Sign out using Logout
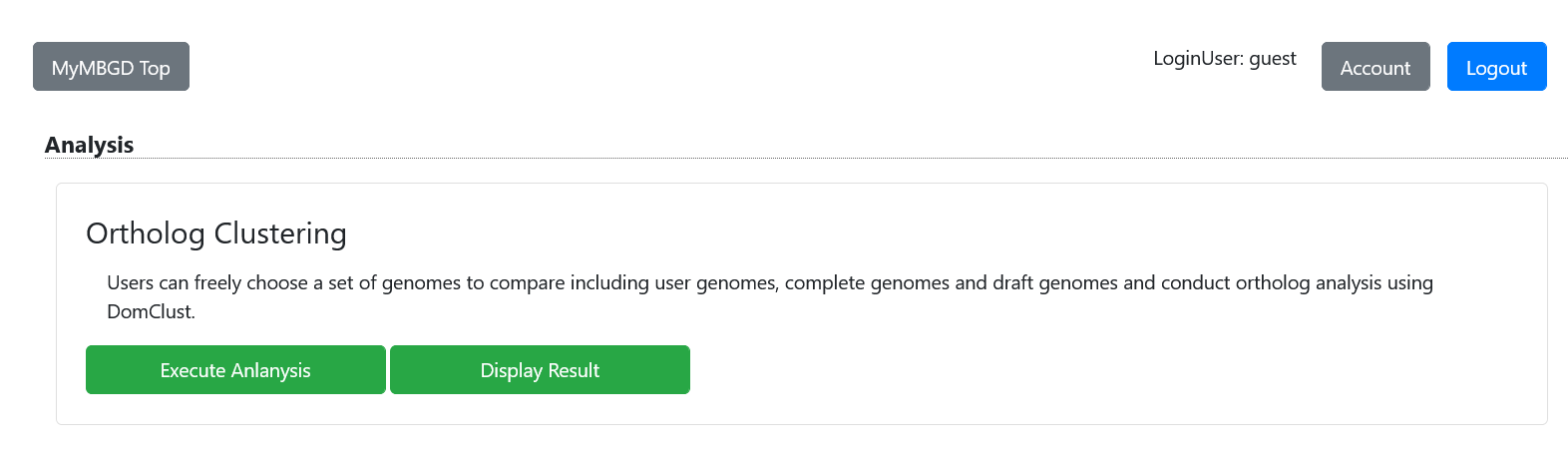1568x465 pixels. point(1496,67)
